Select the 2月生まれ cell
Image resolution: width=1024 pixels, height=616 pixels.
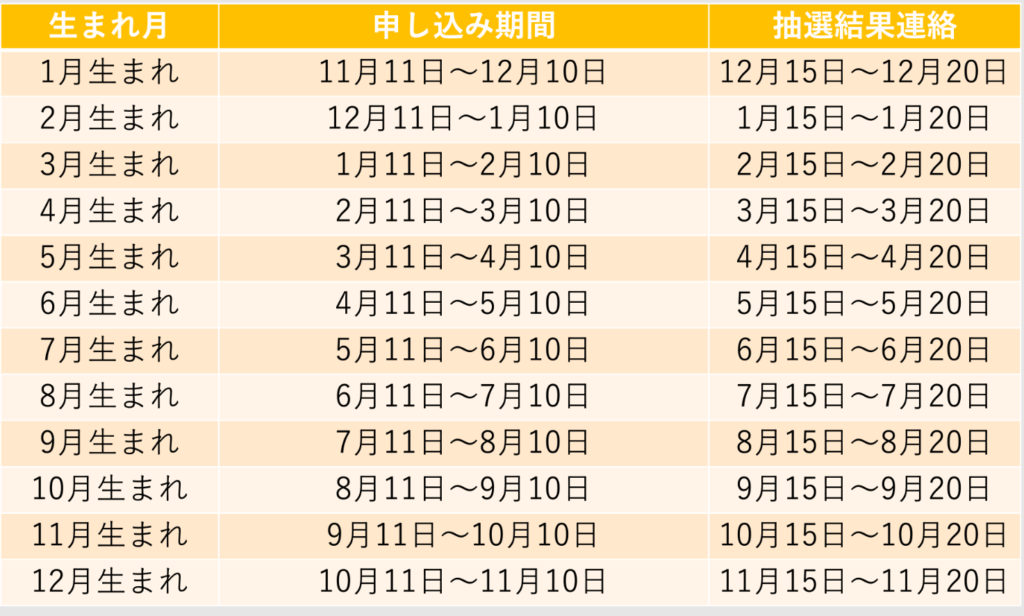(109, 119)
